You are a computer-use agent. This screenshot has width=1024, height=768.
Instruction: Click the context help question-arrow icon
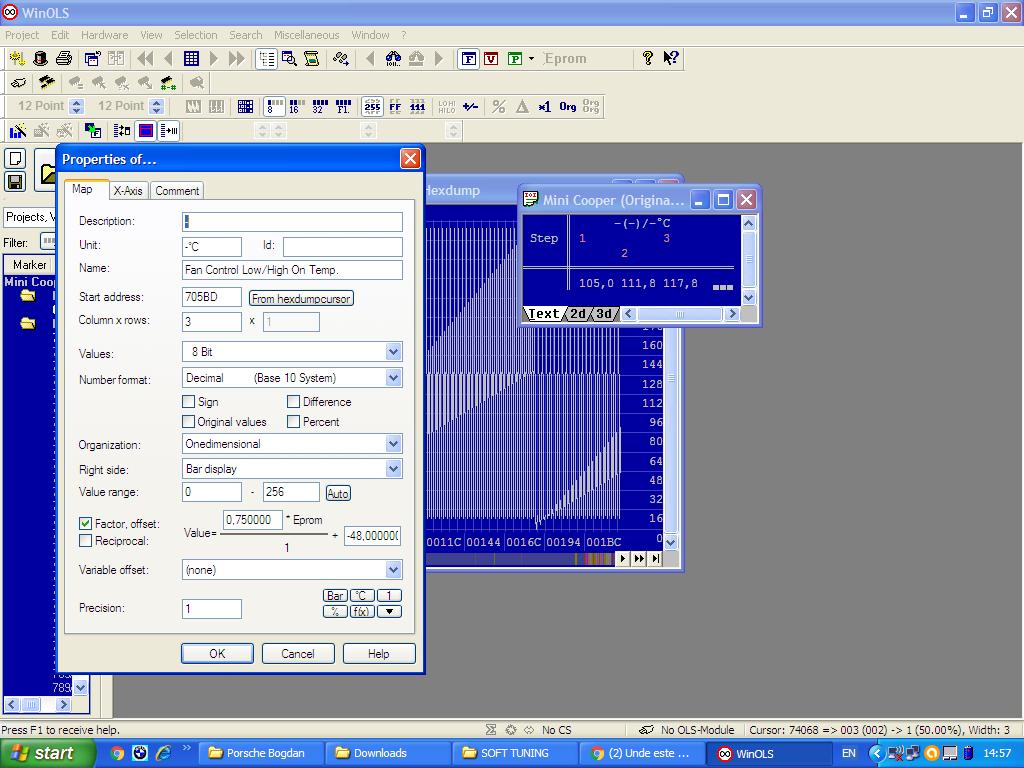[671, 59]
